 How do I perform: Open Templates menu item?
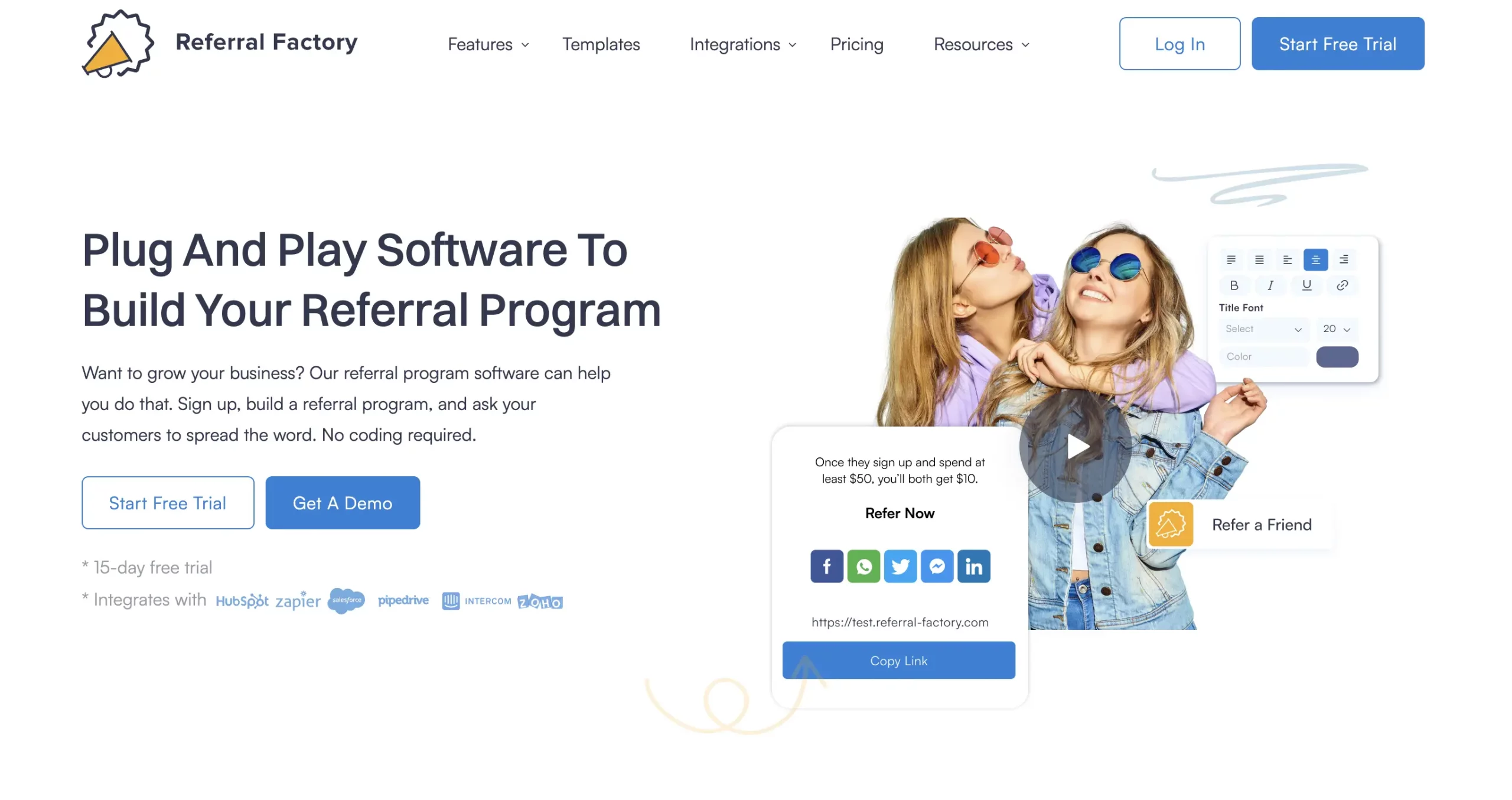(601, 44)
